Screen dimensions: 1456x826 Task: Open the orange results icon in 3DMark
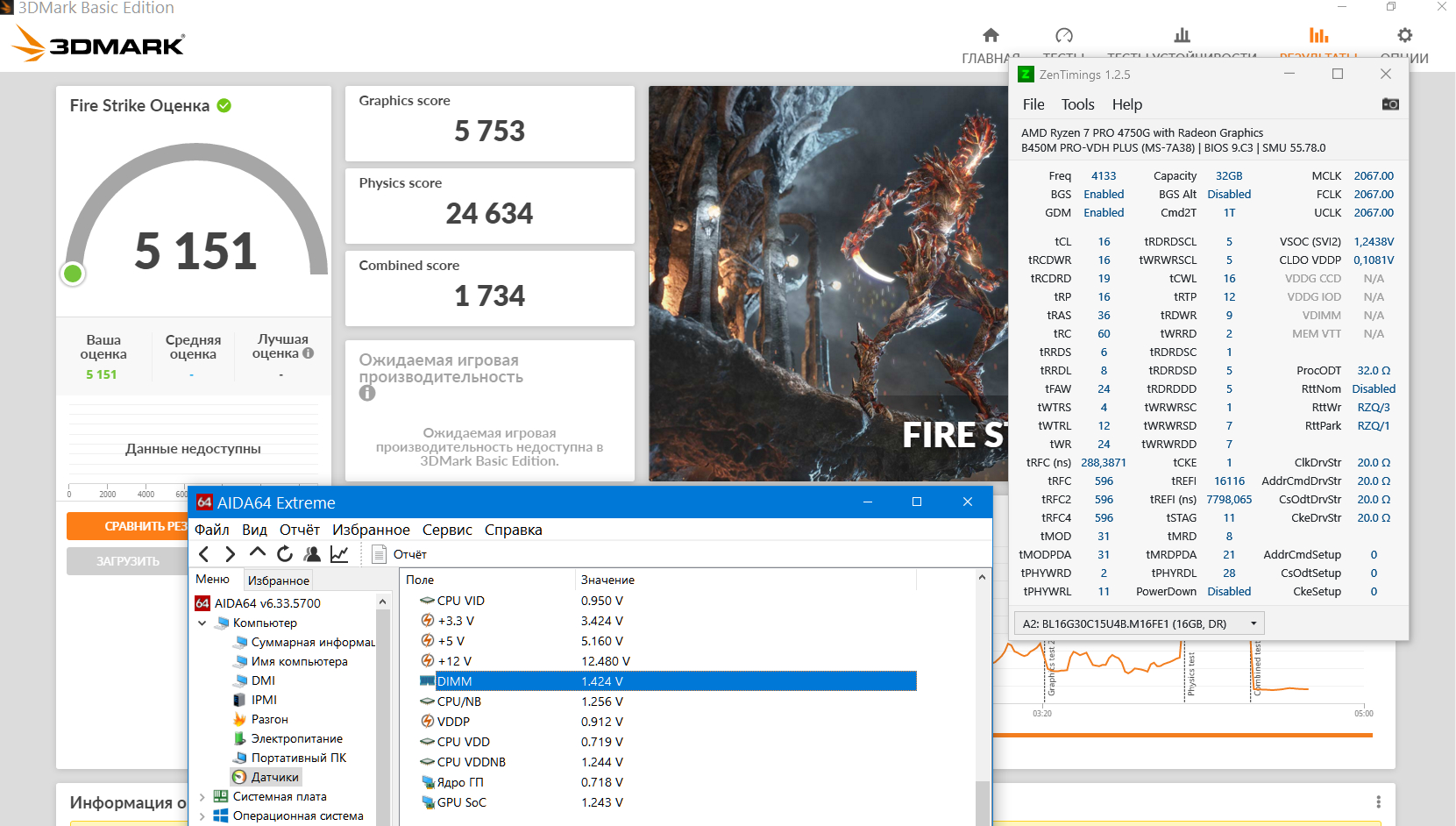coord(1318,35)
